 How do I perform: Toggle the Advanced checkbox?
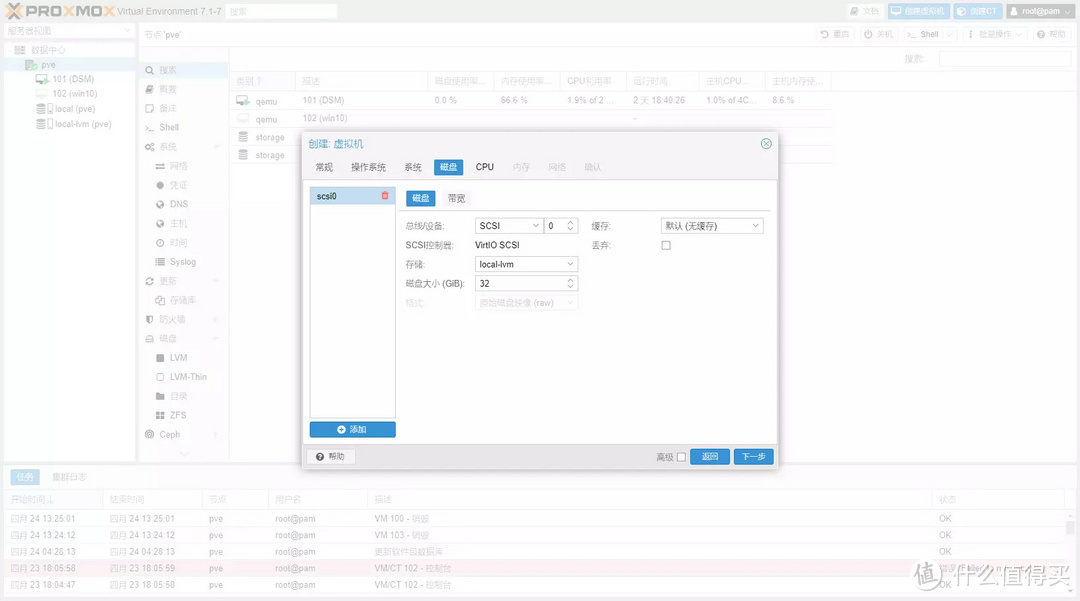681,457
